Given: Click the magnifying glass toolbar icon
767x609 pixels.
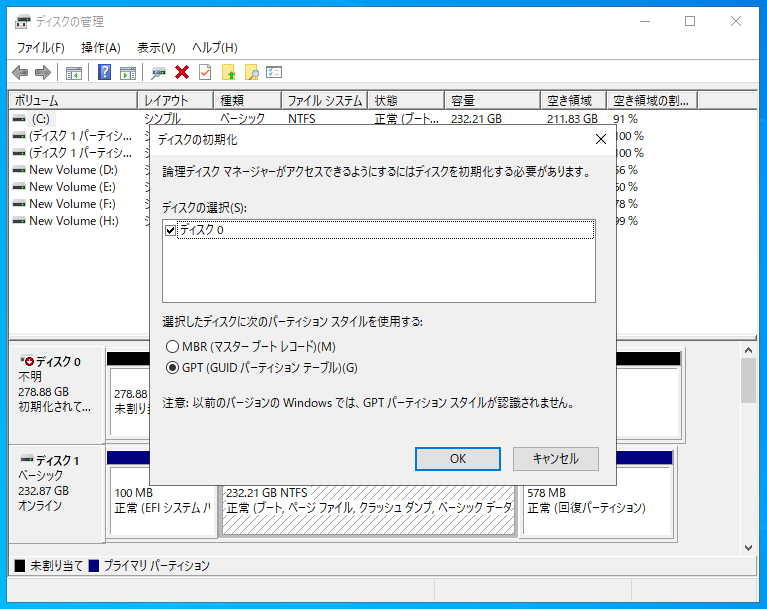Looking at the screenshot, I should (252, 72).
